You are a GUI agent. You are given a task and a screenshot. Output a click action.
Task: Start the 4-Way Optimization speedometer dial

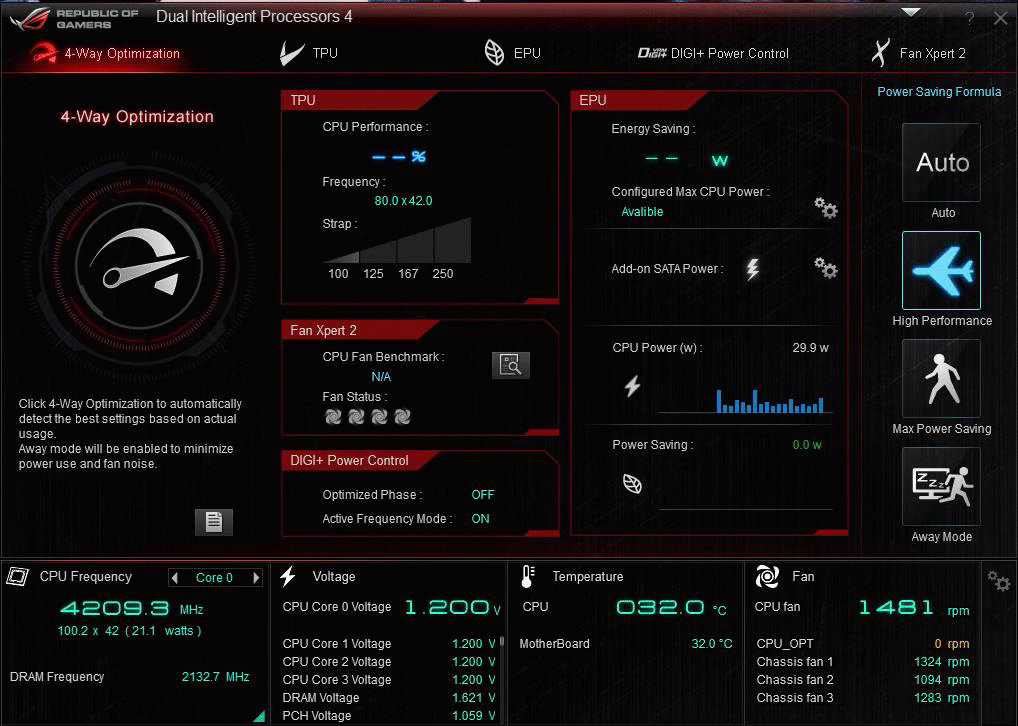pos(140,265)
